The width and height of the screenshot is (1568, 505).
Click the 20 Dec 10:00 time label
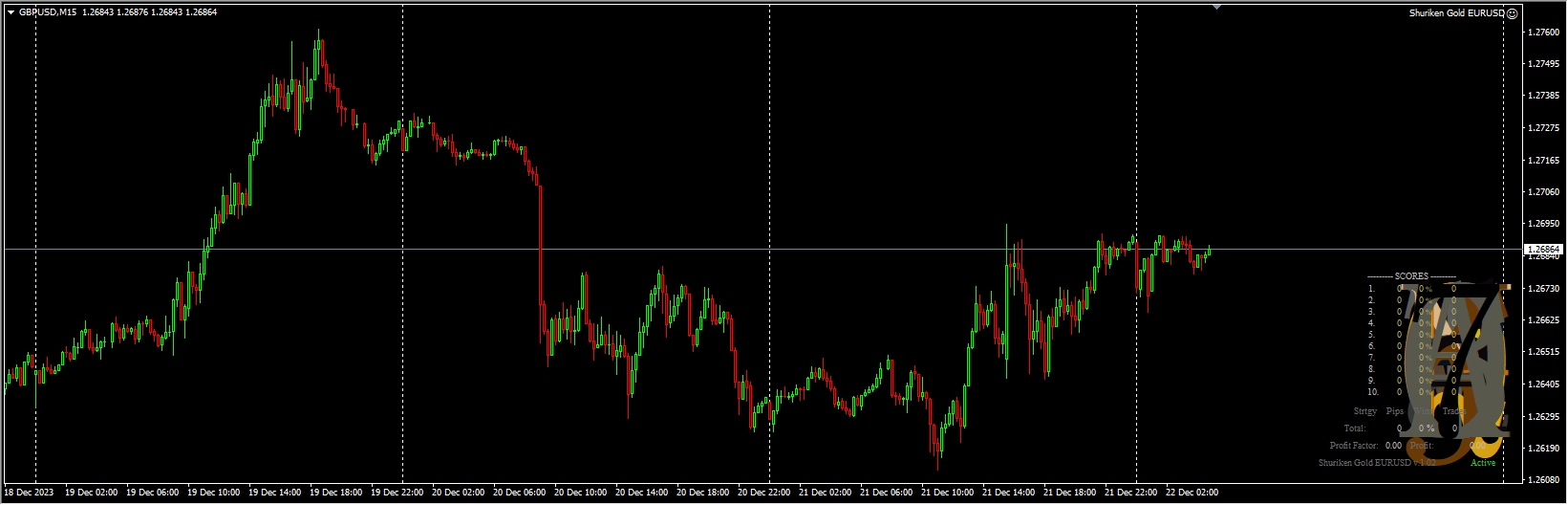tap(581, 493)
